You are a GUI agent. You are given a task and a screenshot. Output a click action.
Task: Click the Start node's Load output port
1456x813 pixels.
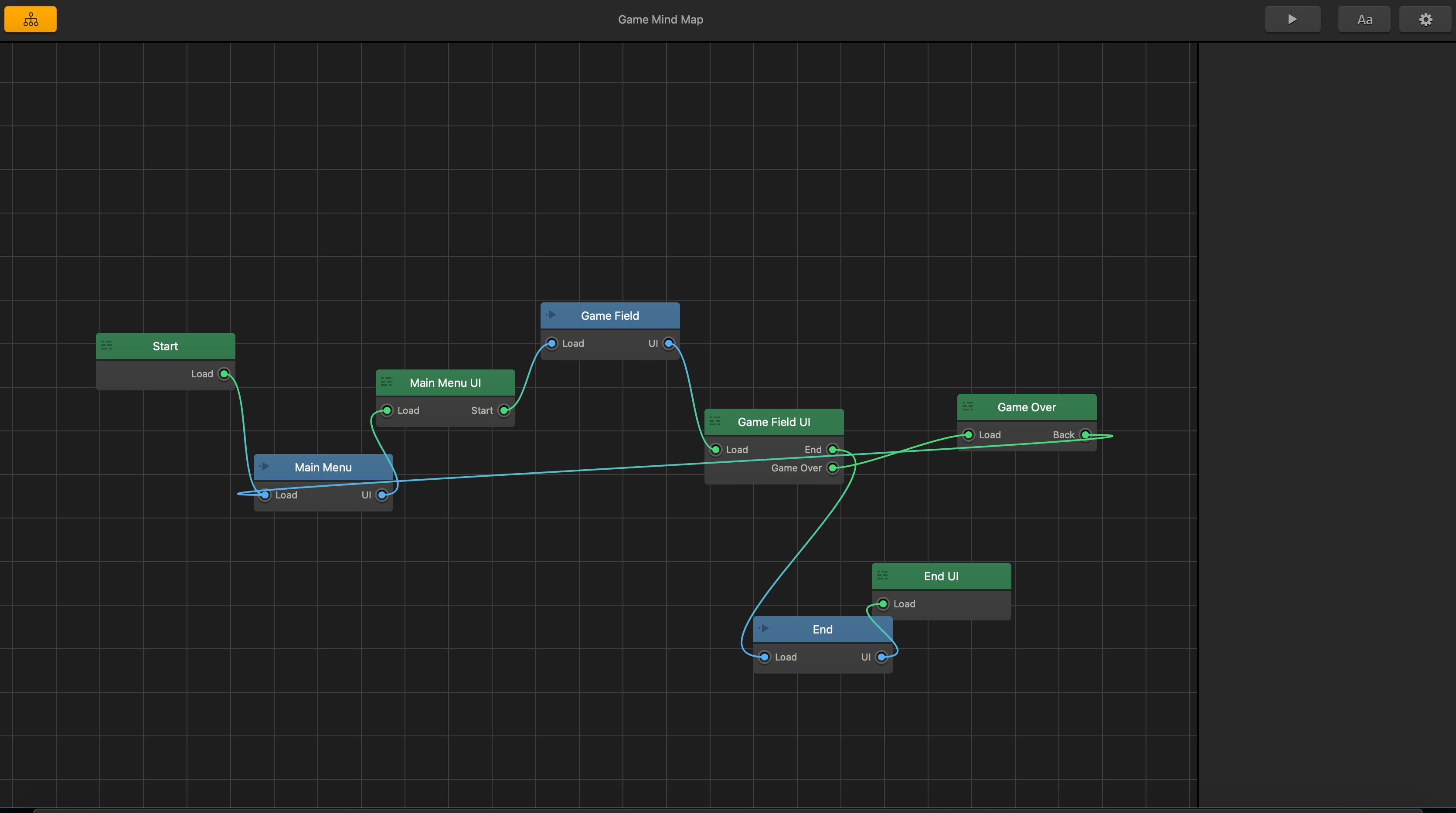(x=225, y=374)
